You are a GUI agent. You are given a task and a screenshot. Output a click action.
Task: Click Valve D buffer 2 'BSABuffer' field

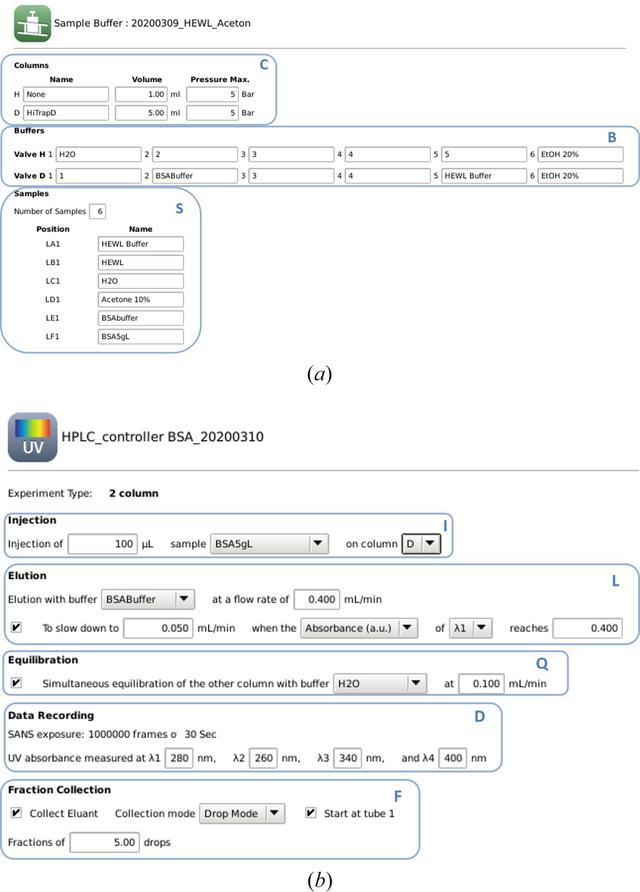click(x=195, y=176)
